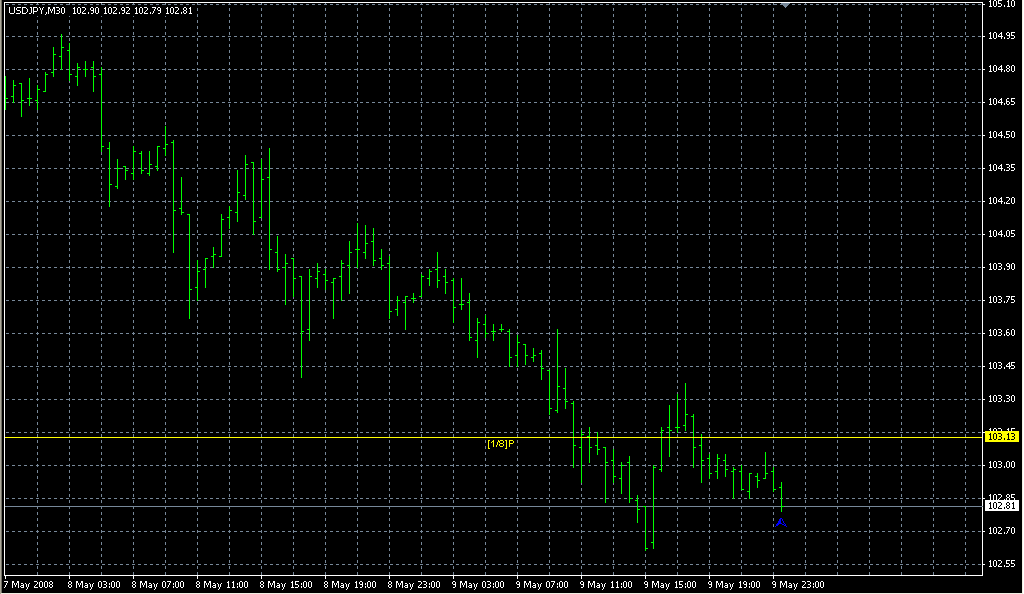Click the 104.05 price axis label

pyautogui.click(x=1002, y=234)
